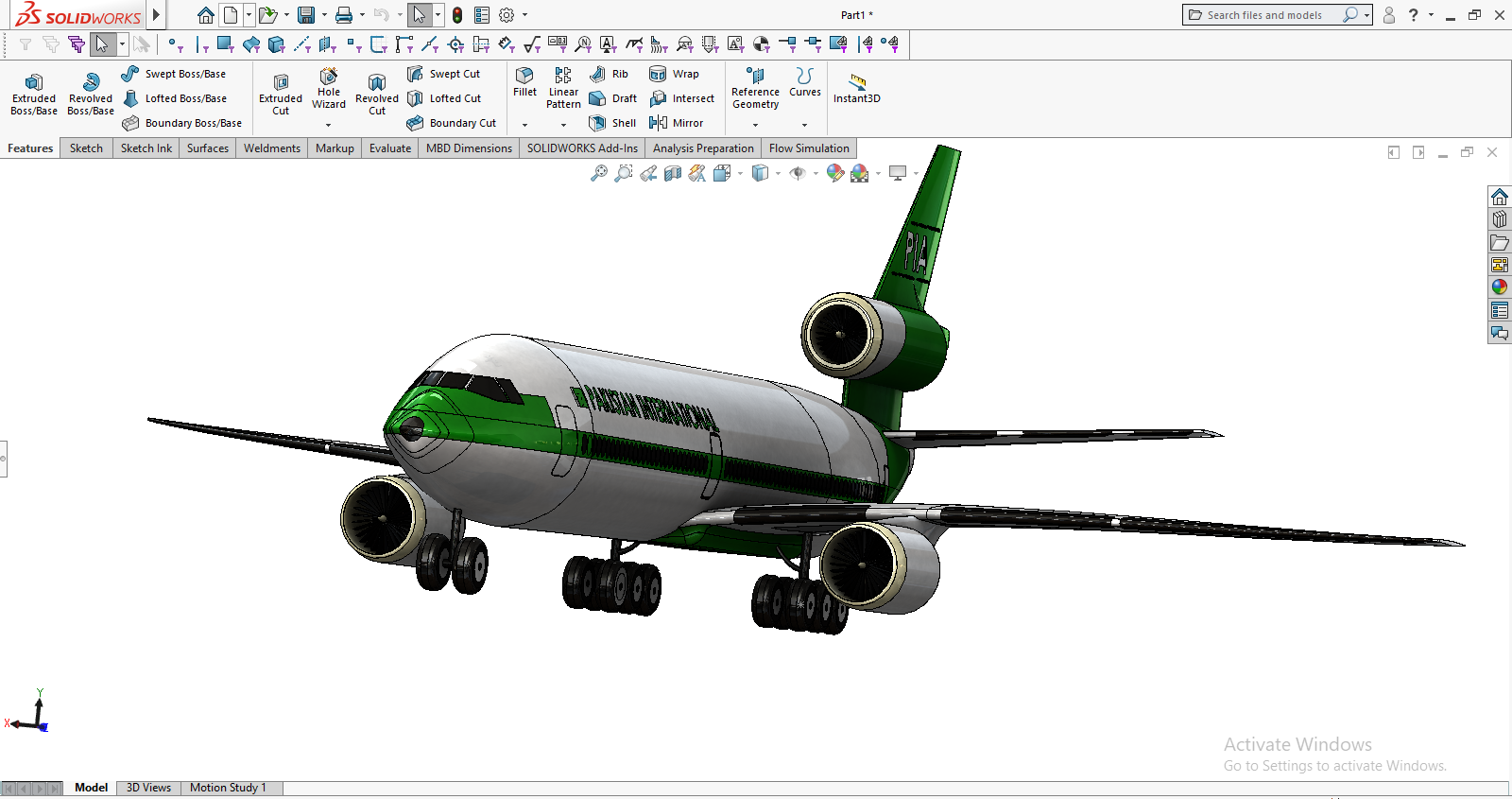
Task: Open the Design Library task pane icon
Action: [1500, 219]
